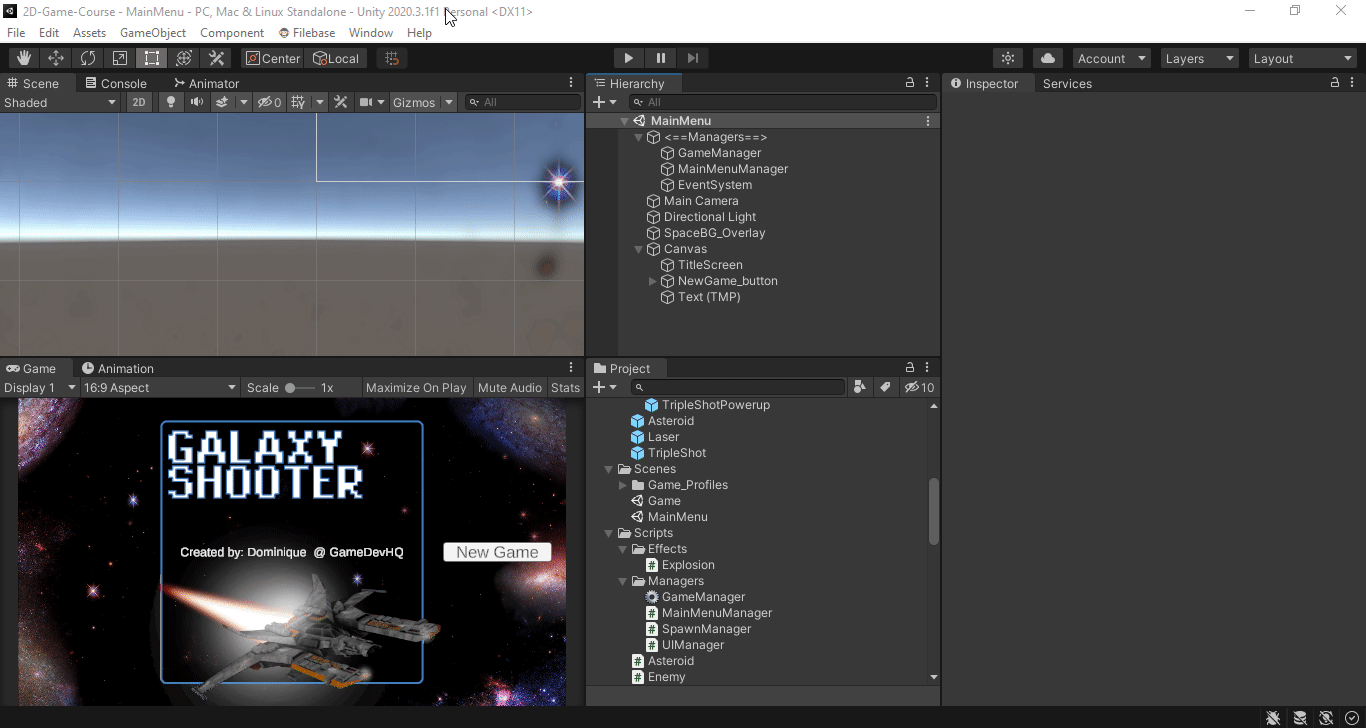Select the TripleShot prefab cube icon
Viewport: 1366px width, 728px height.
637,453
